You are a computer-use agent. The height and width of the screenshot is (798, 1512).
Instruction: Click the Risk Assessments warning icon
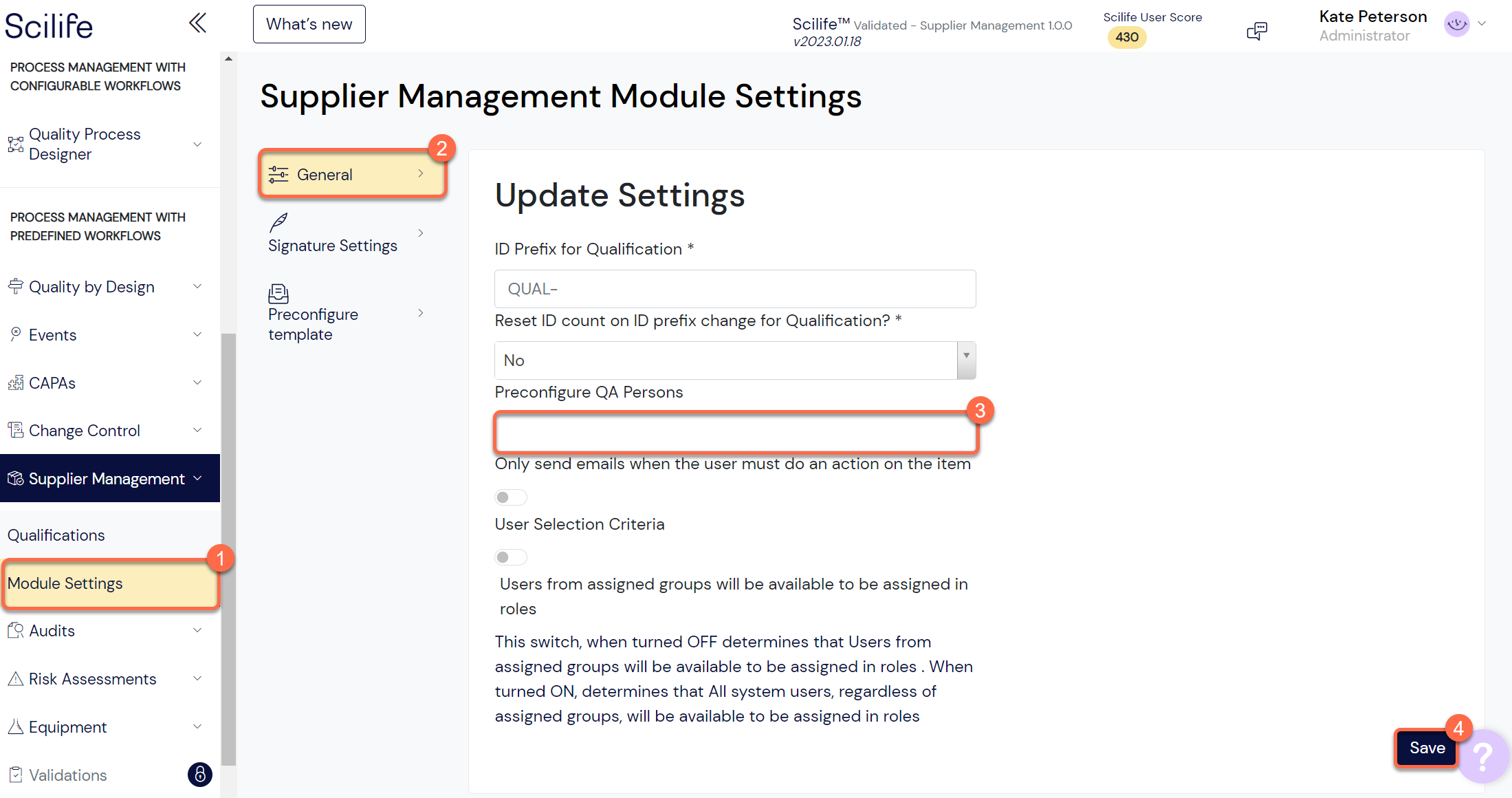click(x=15, y=678)
